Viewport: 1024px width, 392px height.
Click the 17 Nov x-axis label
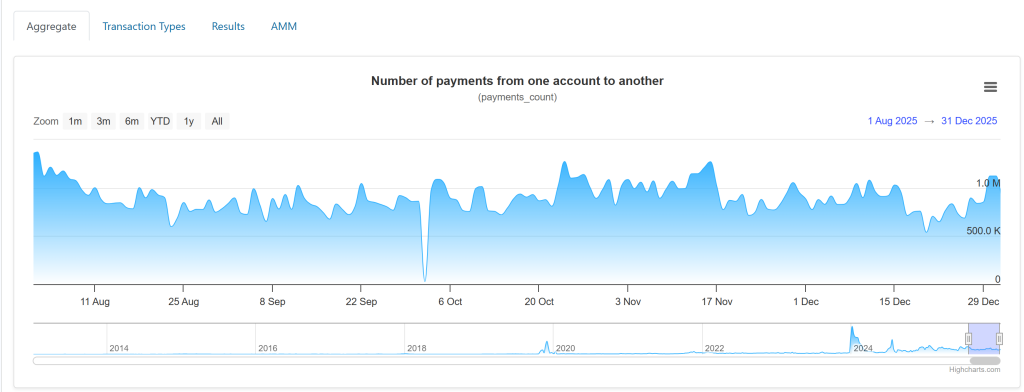(x=716, y=302)
